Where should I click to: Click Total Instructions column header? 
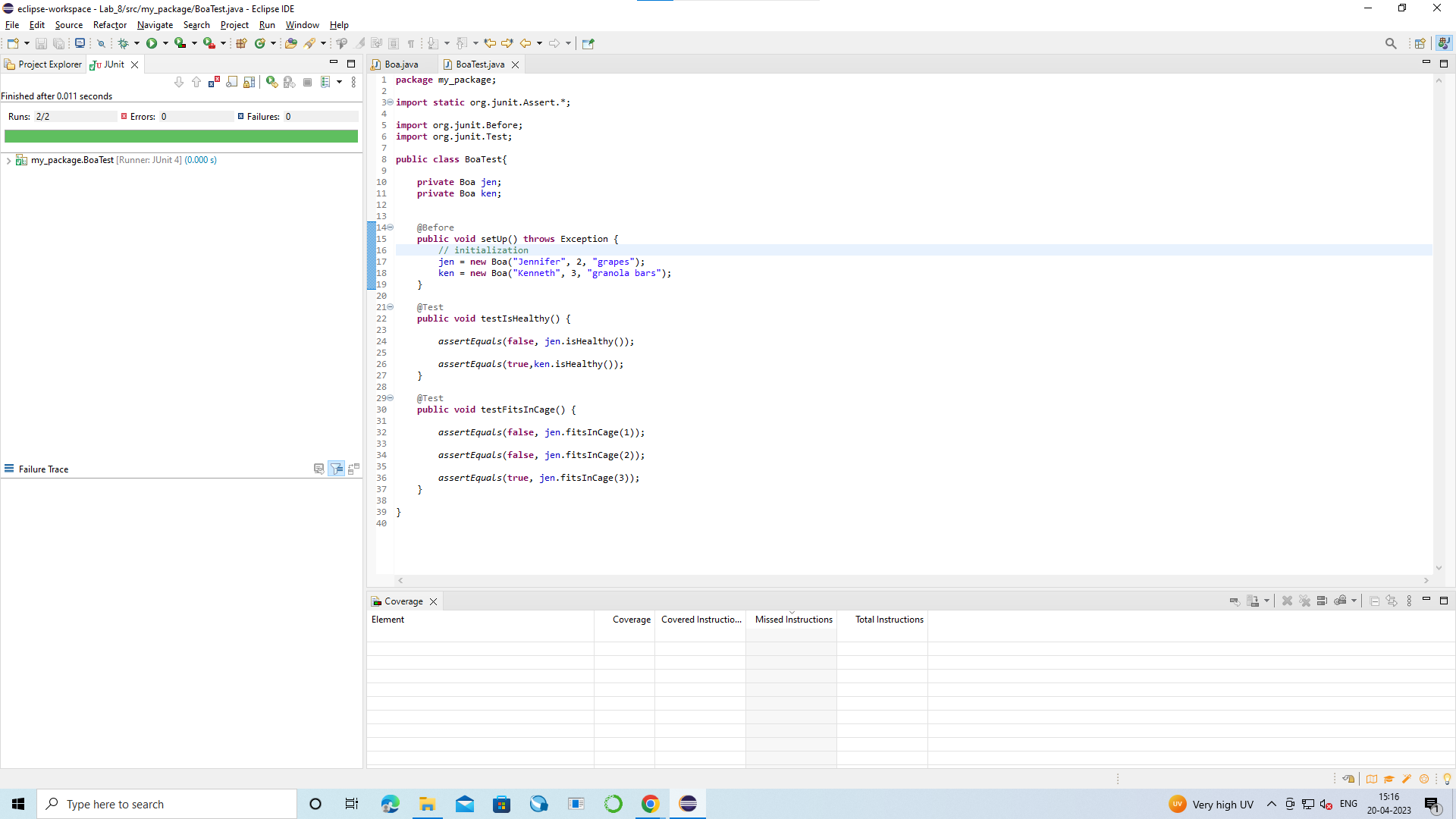pyautogui.click(x=883, y=620)
